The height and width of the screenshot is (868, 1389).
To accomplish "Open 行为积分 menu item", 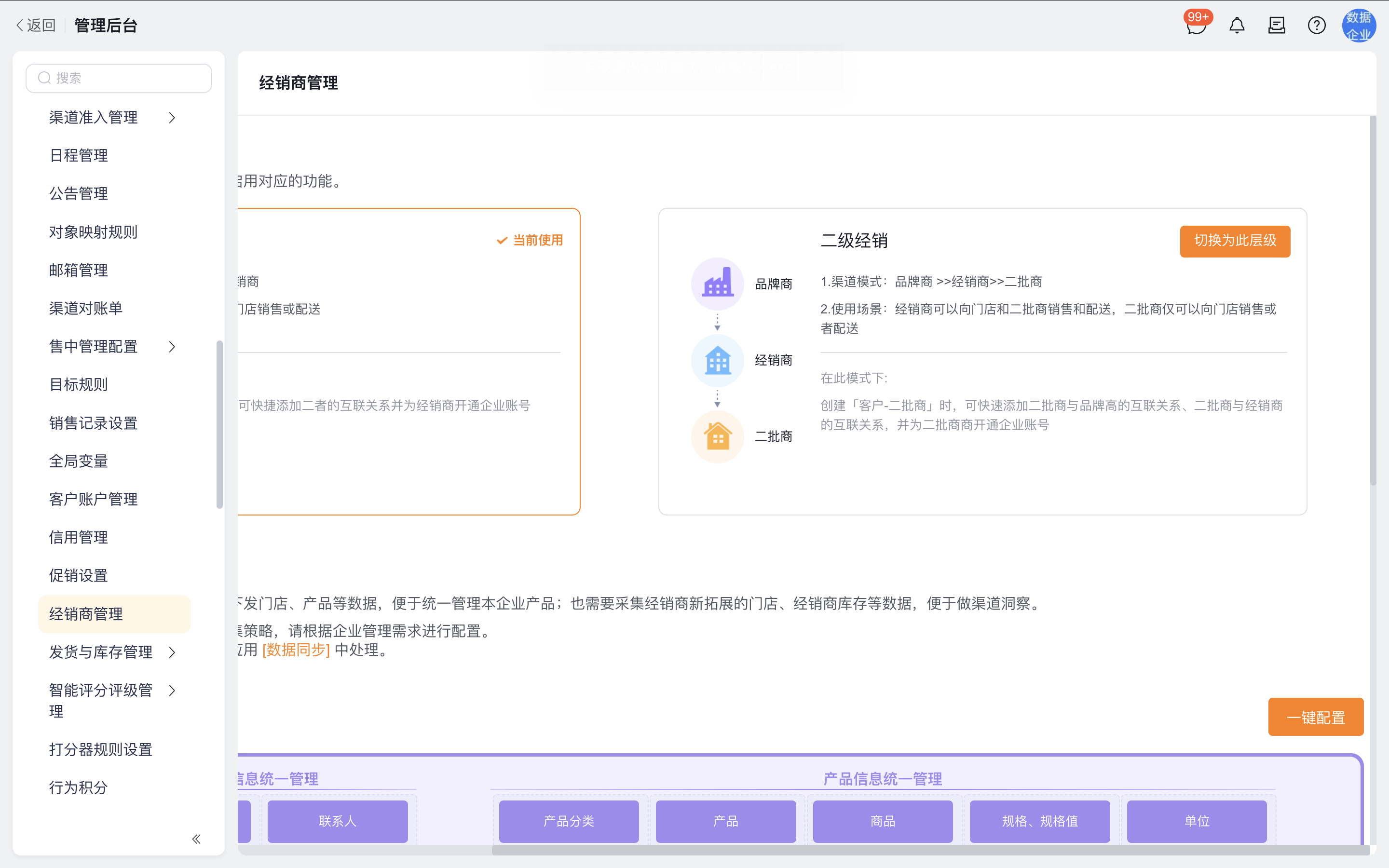I will tap(79, 787).
